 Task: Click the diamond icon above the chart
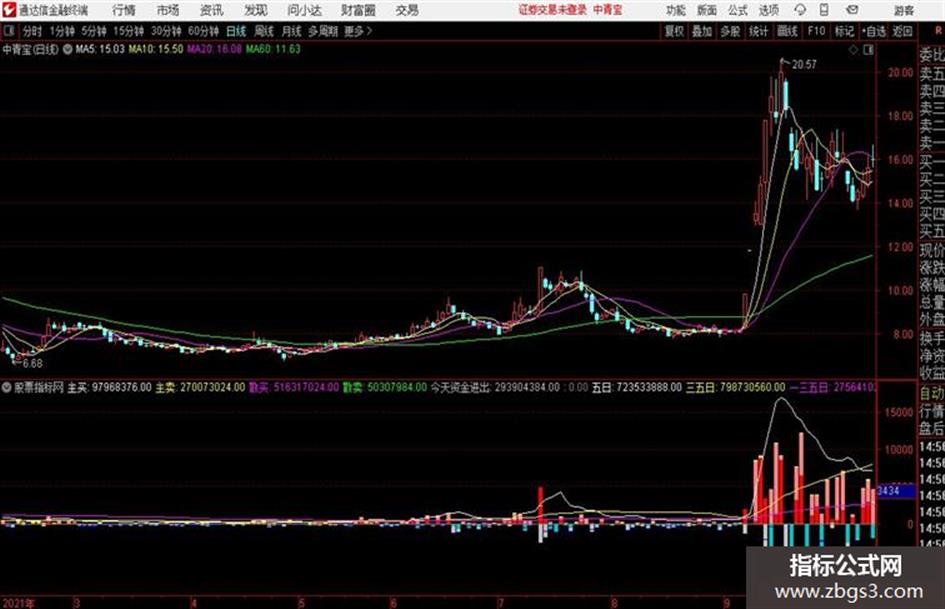tap(853, 50)
